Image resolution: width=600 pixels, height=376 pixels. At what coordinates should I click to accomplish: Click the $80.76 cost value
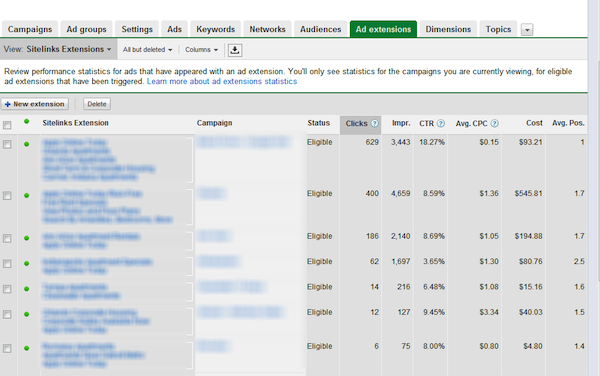(x=531, y=262)
